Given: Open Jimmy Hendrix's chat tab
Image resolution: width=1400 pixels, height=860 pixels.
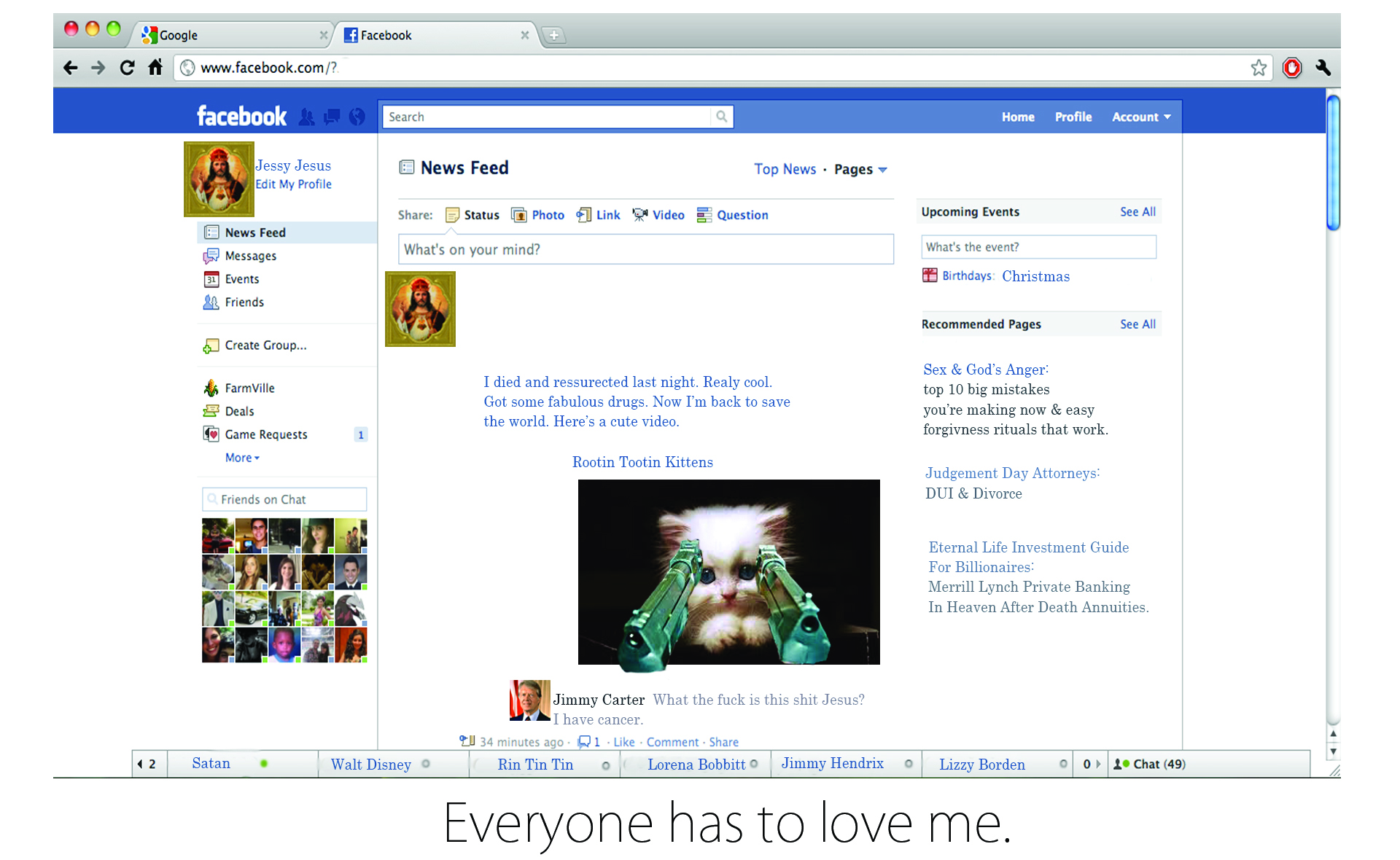Looking at the screenshot, I should coord(847,764).
